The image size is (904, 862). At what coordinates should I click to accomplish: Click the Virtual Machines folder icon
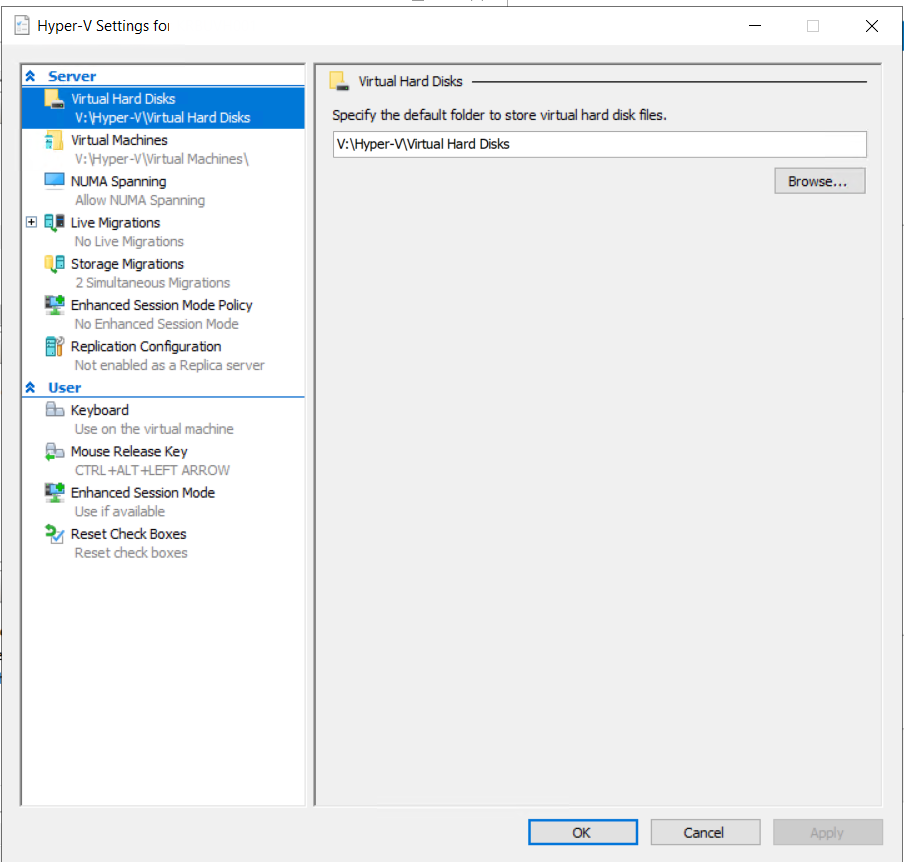[54, 140]
